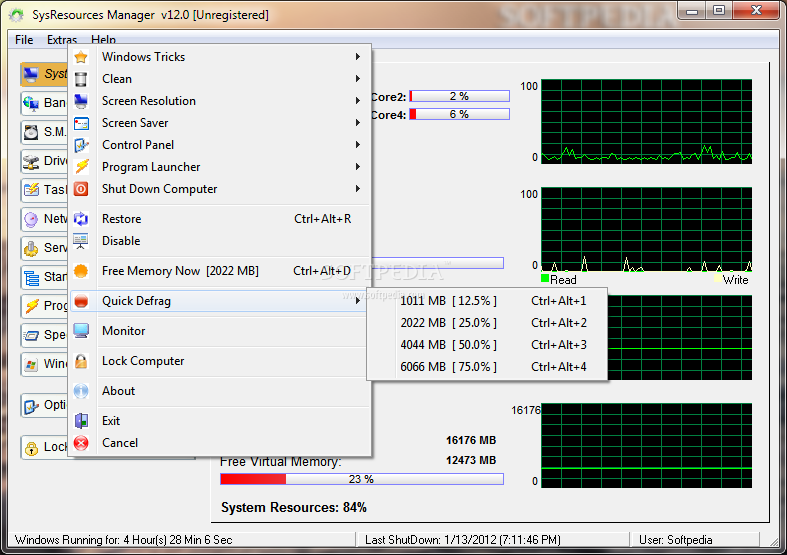The height and width of the screenshot is (555, 787).
Task: Click the Quick Defrag submenu arrow
Action: point(358,301)
